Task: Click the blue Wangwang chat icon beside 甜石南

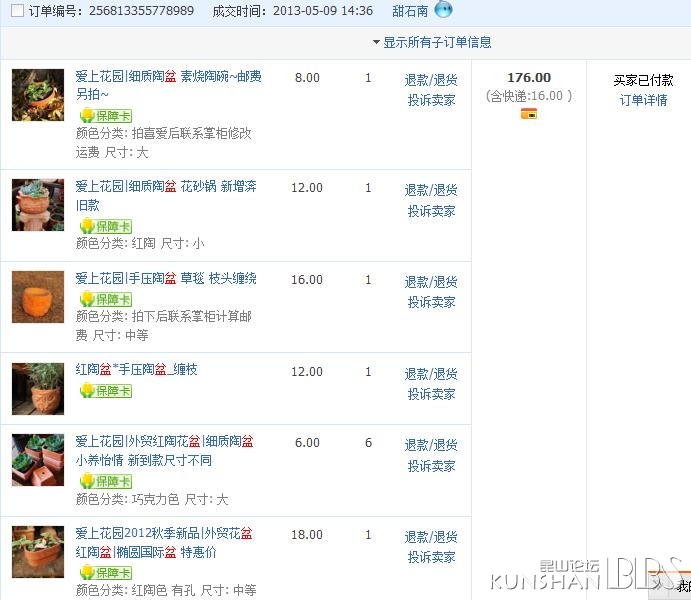Action: click(x=443, y=9)
